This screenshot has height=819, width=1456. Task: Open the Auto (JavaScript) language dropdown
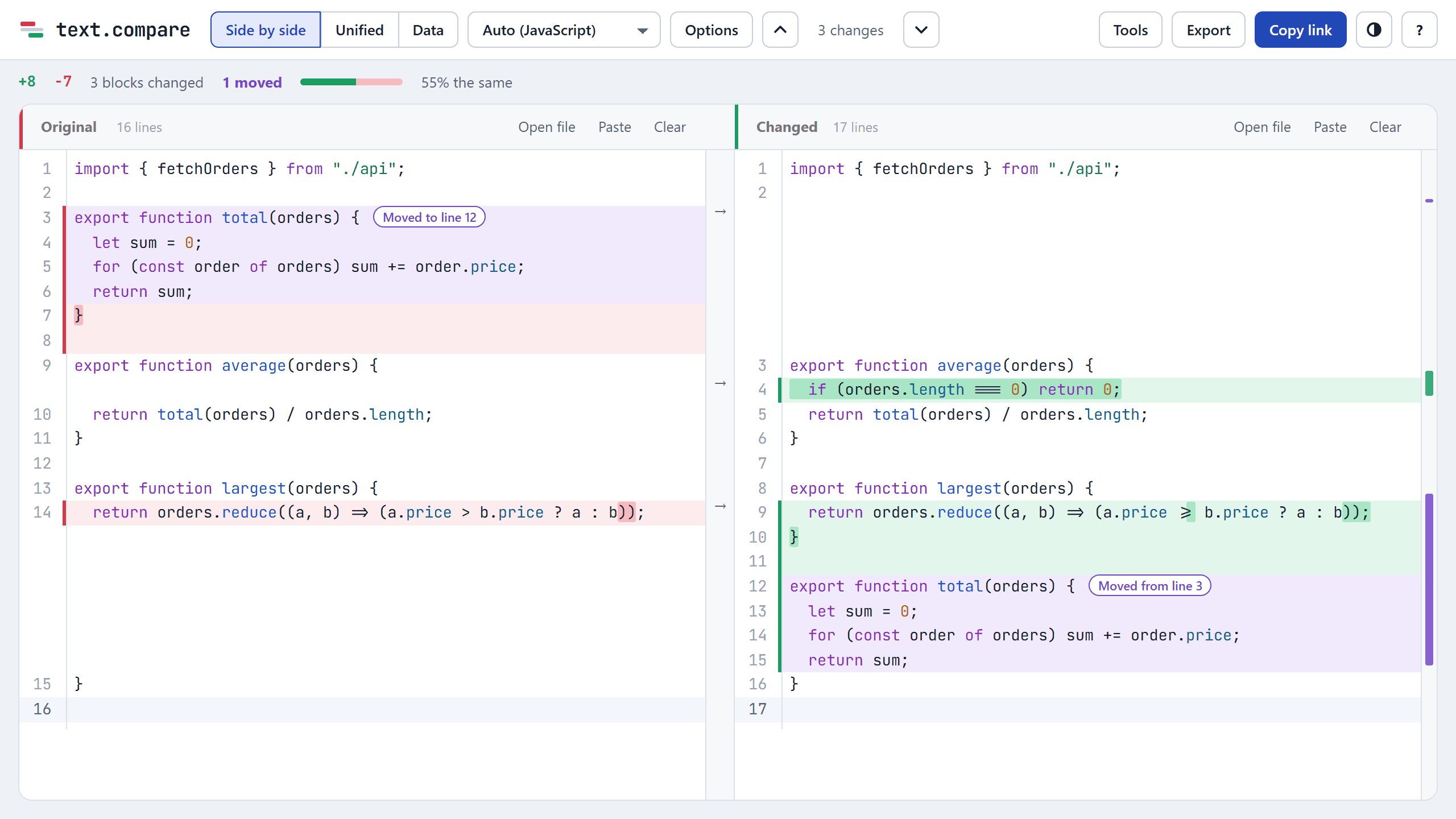[x=564, y=30]
